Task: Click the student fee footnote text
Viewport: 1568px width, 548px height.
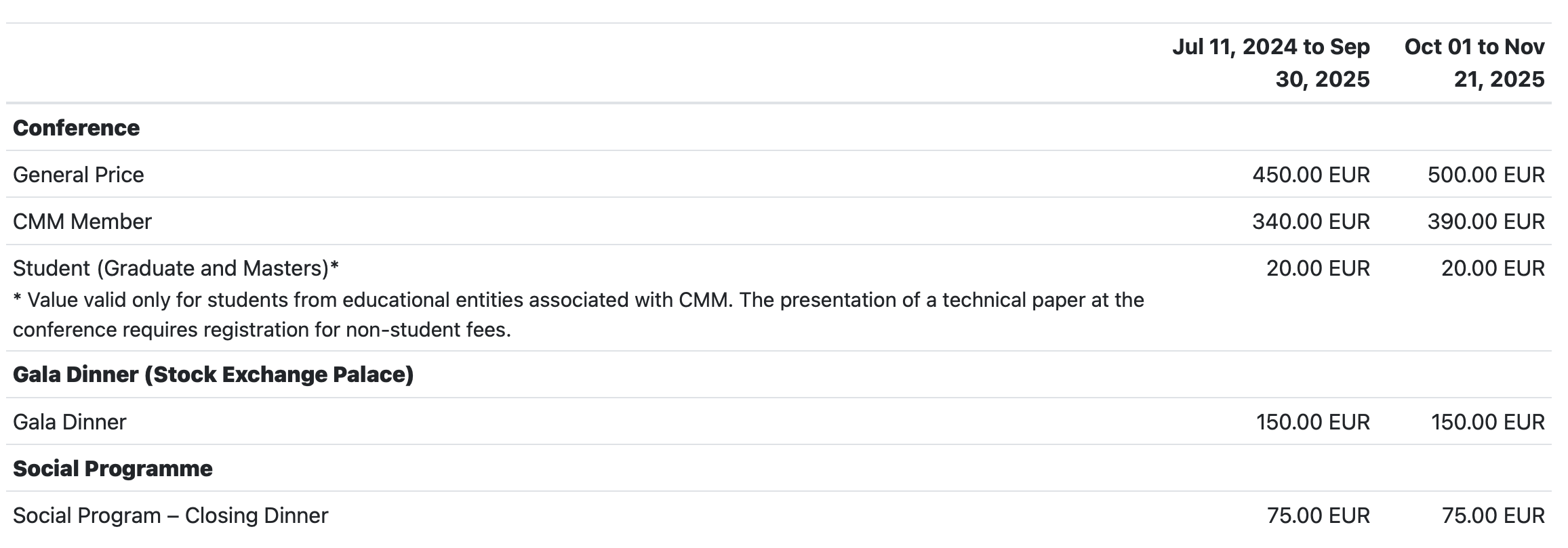Action: click(578, 315)
